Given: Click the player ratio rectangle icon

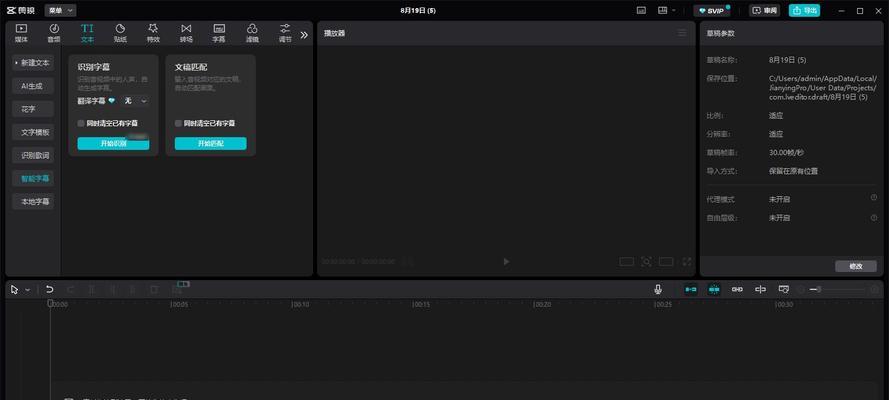Looking at the screenshot, I should (626, 261).
